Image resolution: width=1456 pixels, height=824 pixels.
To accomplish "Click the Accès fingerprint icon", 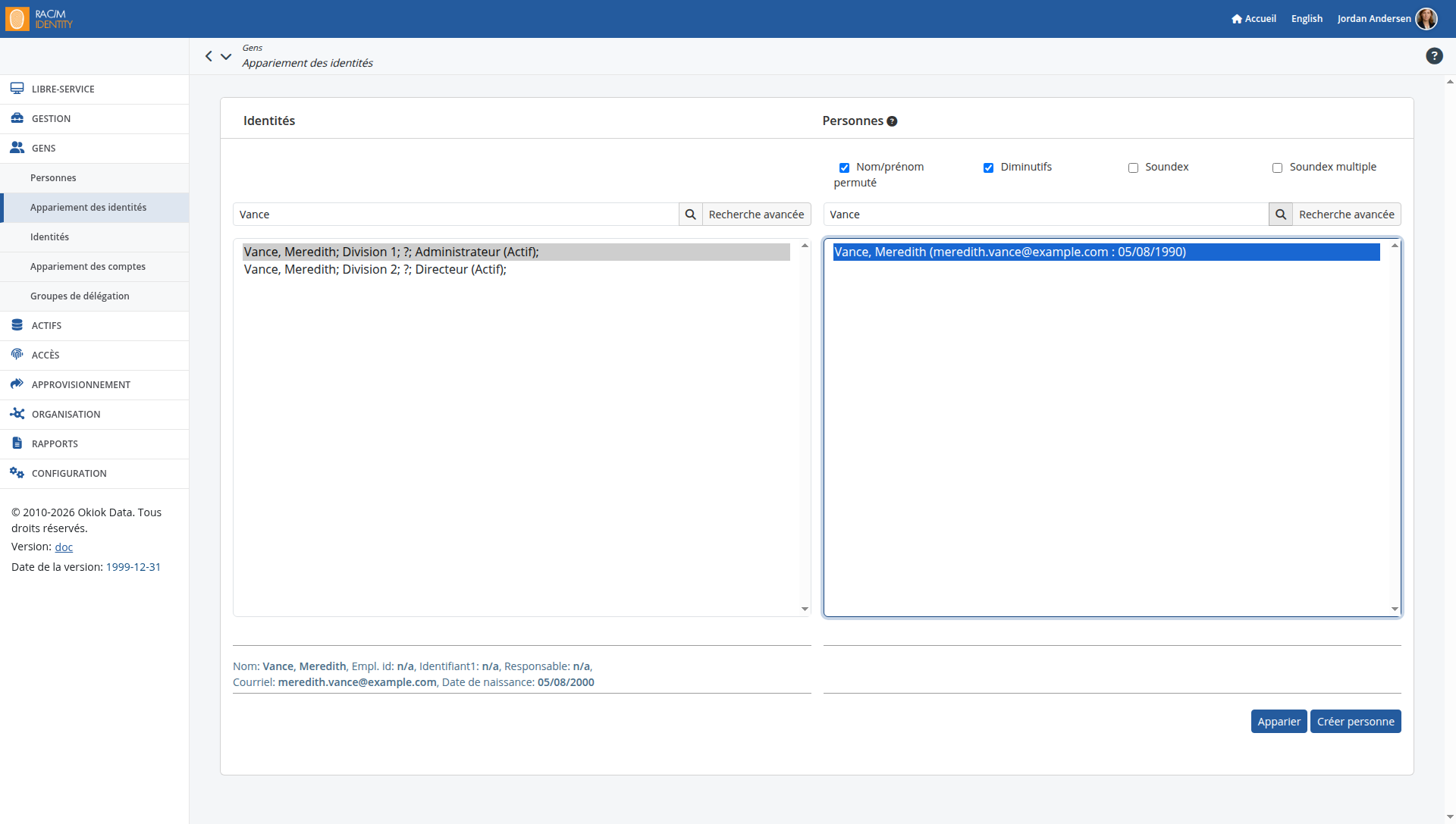I will (x=17, y=355).
